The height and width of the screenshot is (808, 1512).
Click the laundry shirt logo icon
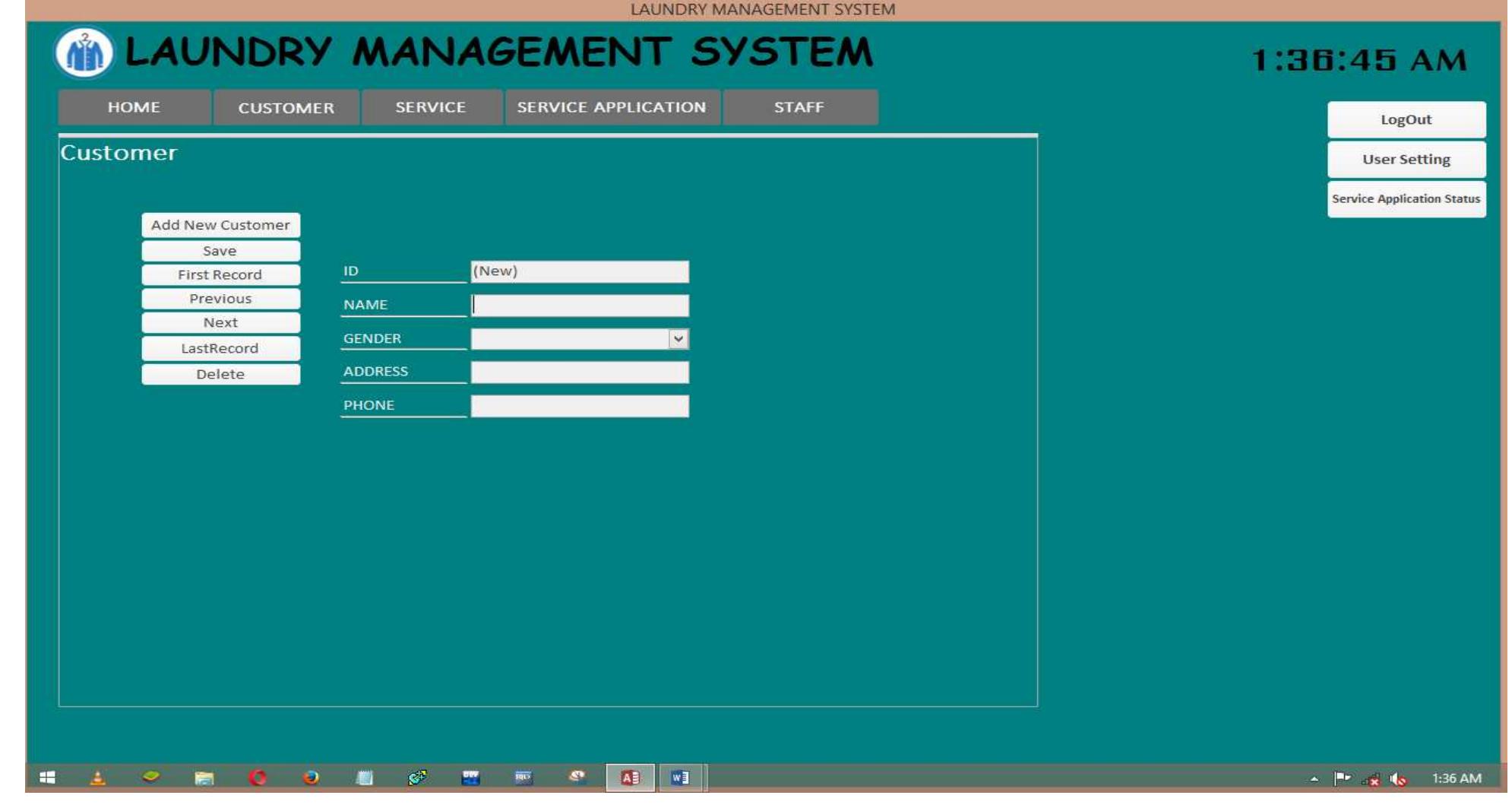(84, 52)
